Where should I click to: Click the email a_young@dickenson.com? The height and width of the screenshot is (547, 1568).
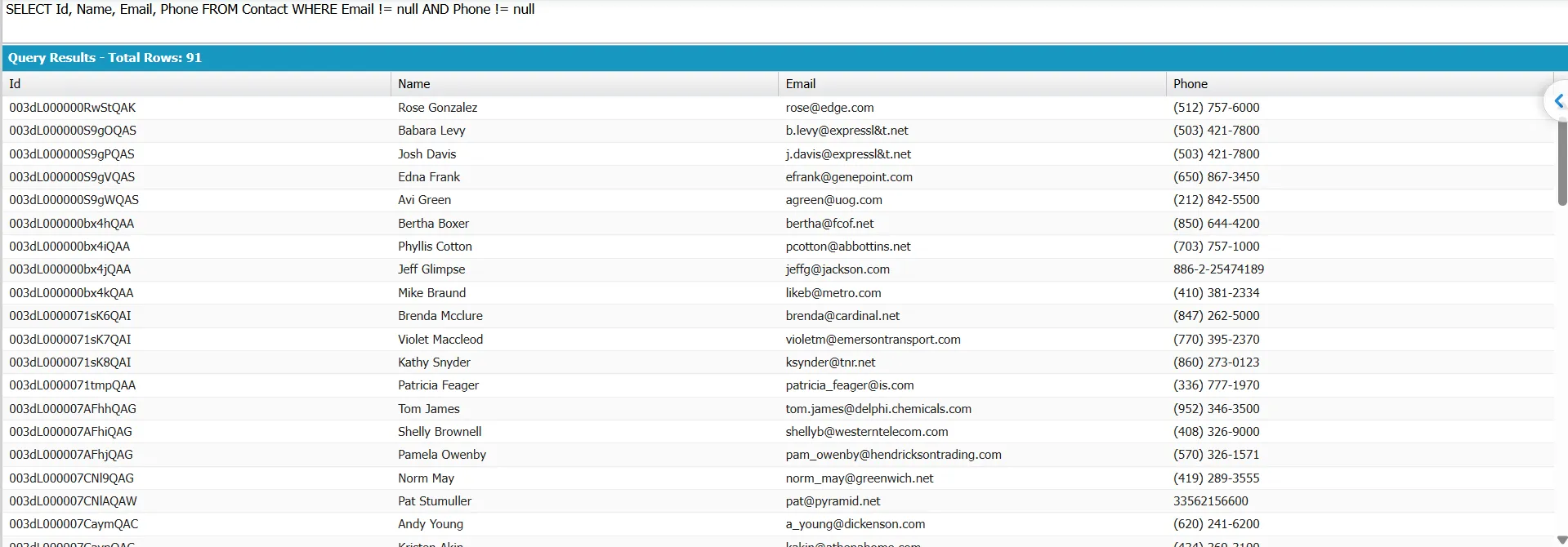click(855, 524)
